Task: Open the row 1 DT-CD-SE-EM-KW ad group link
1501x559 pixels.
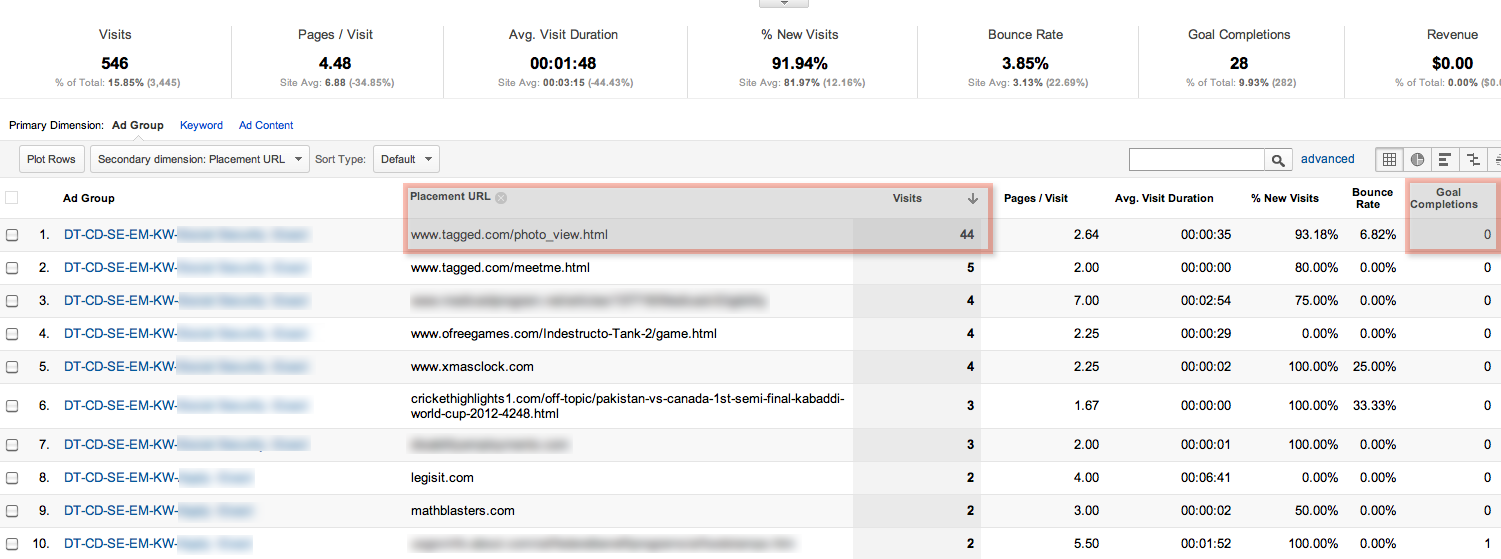Action: click(186, 235)
